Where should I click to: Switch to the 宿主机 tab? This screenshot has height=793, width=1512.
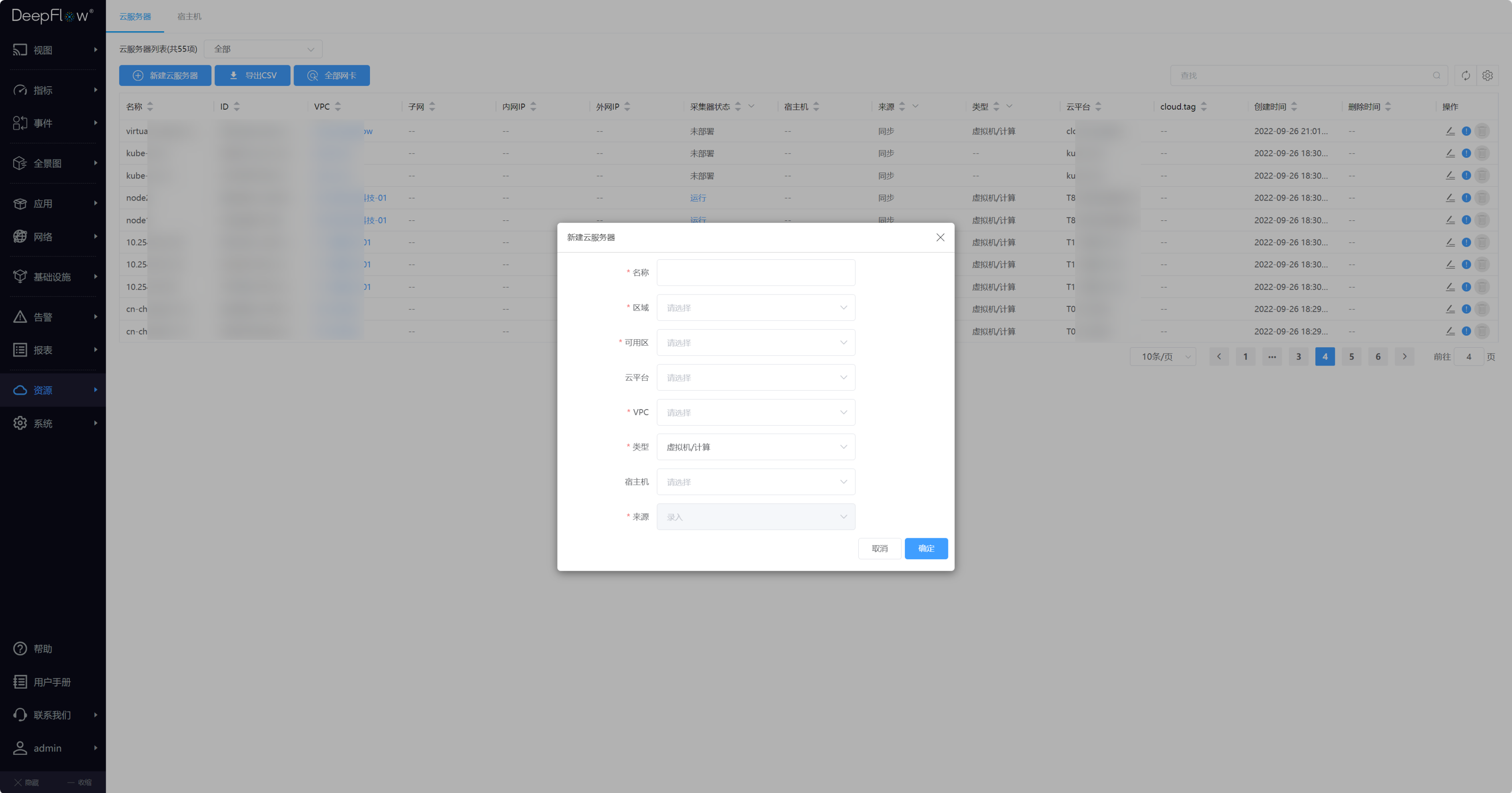click(189, 16)
